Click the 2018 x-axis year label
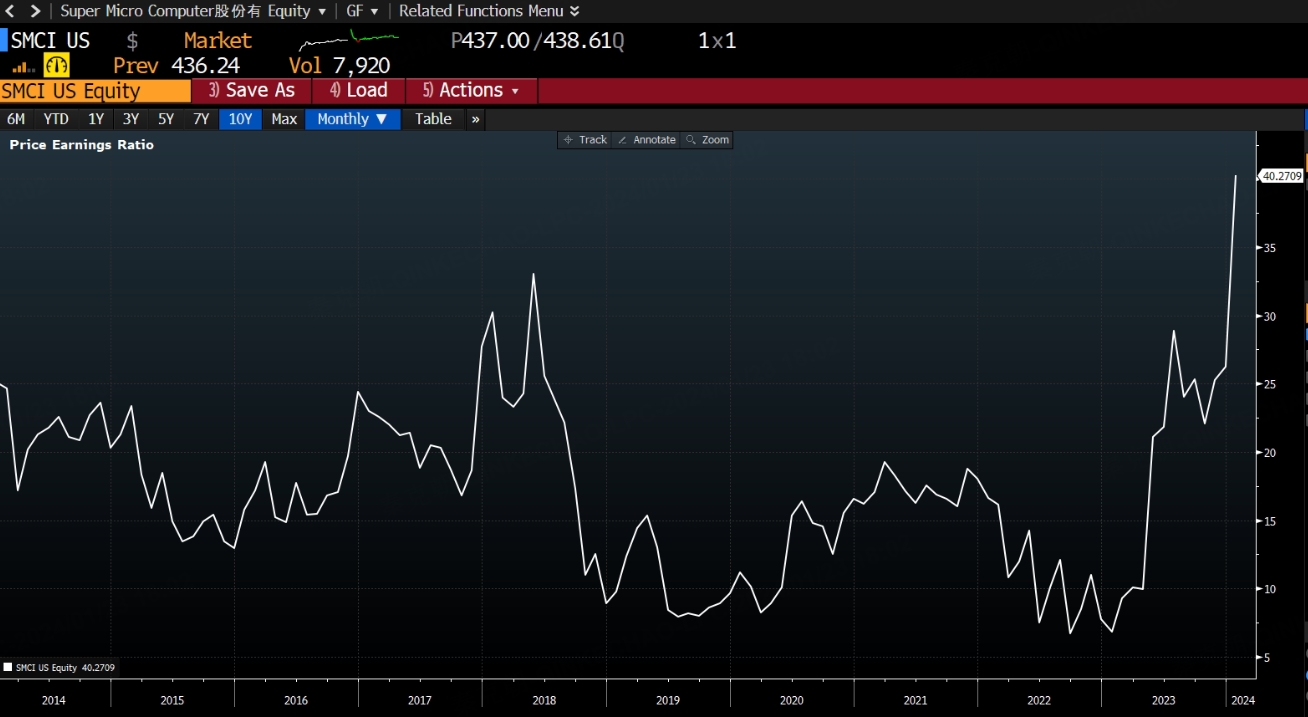 tap(544, 701)
